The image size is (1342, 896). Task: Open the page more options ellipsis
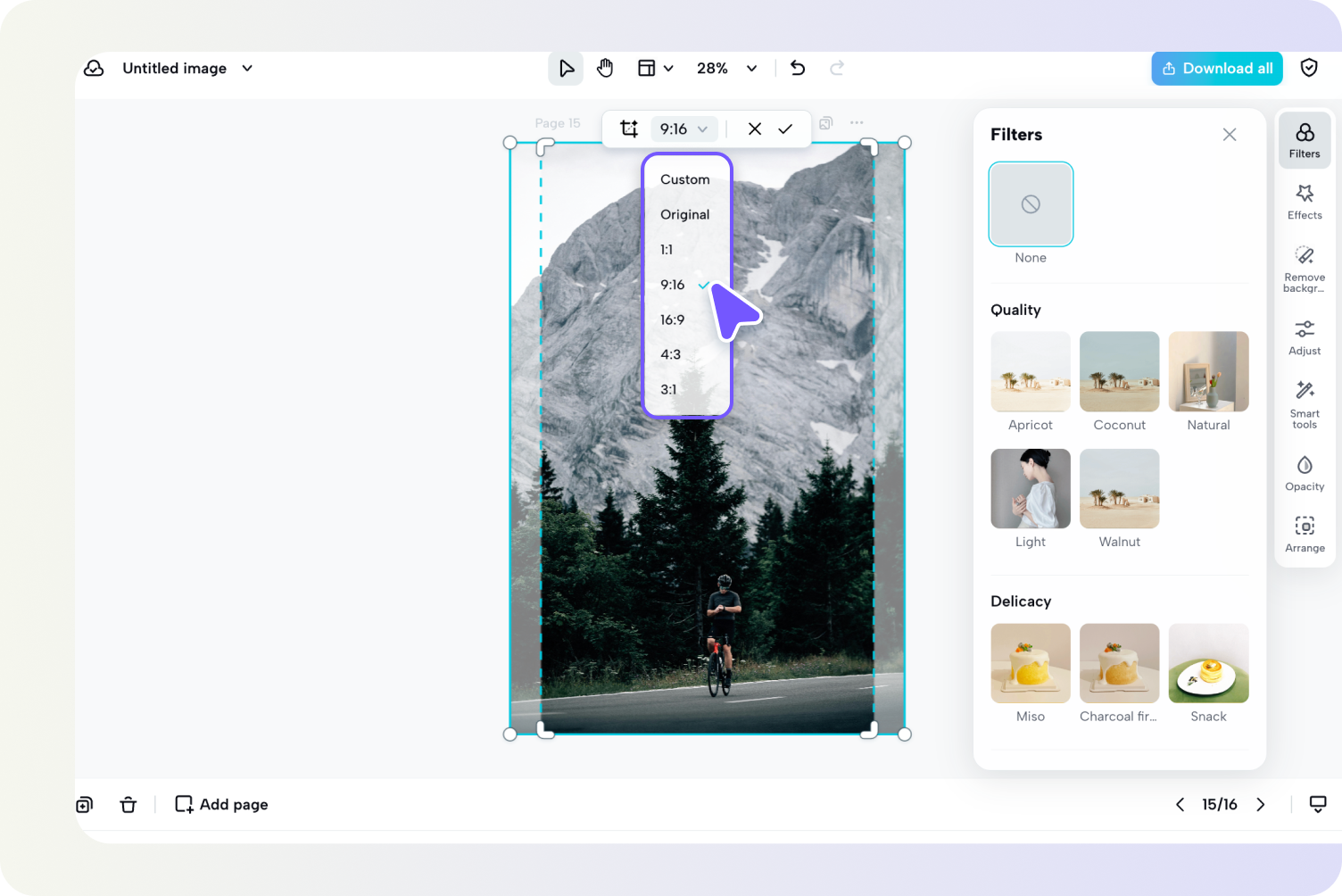[x=857, y=123]
